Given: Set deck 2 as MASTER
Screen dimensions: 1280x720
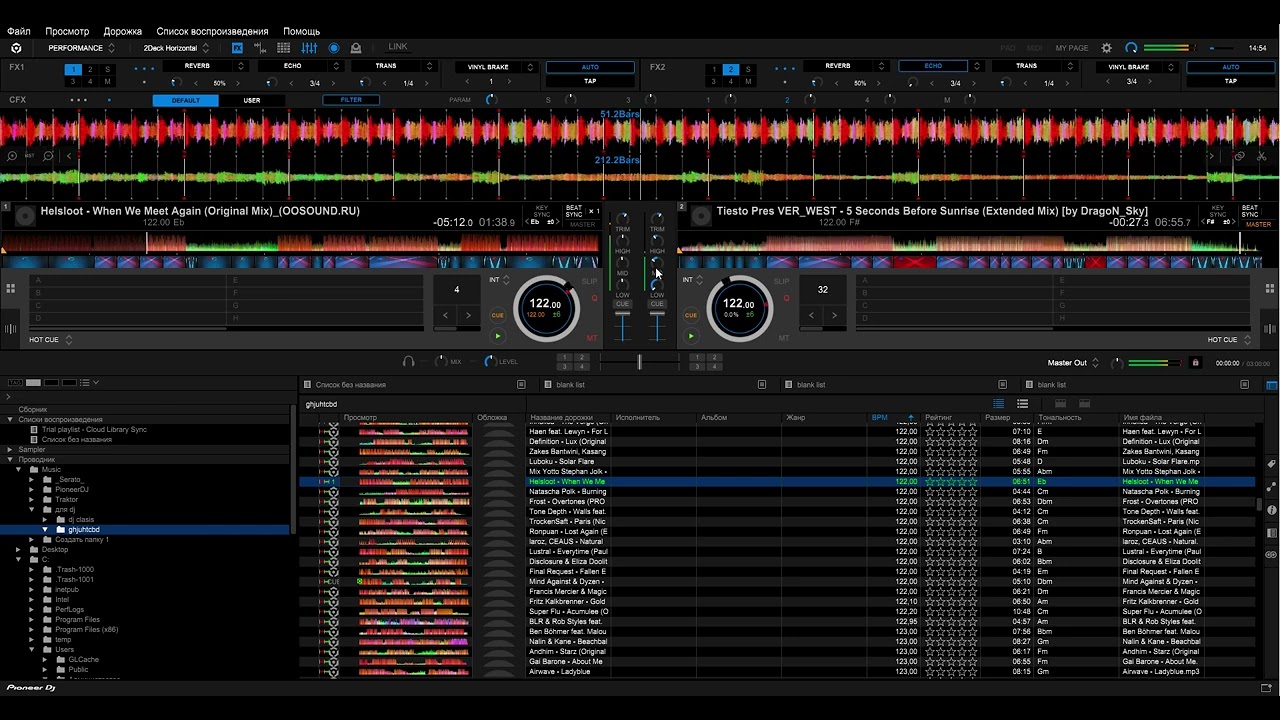Looking at the screenshot, I should click(1259, 224).
